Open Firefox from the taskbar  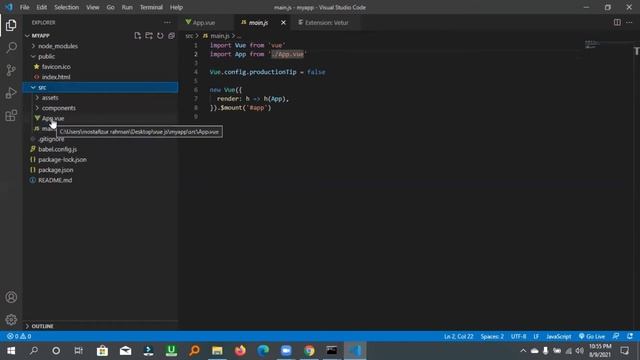click(x=240, y=351)
